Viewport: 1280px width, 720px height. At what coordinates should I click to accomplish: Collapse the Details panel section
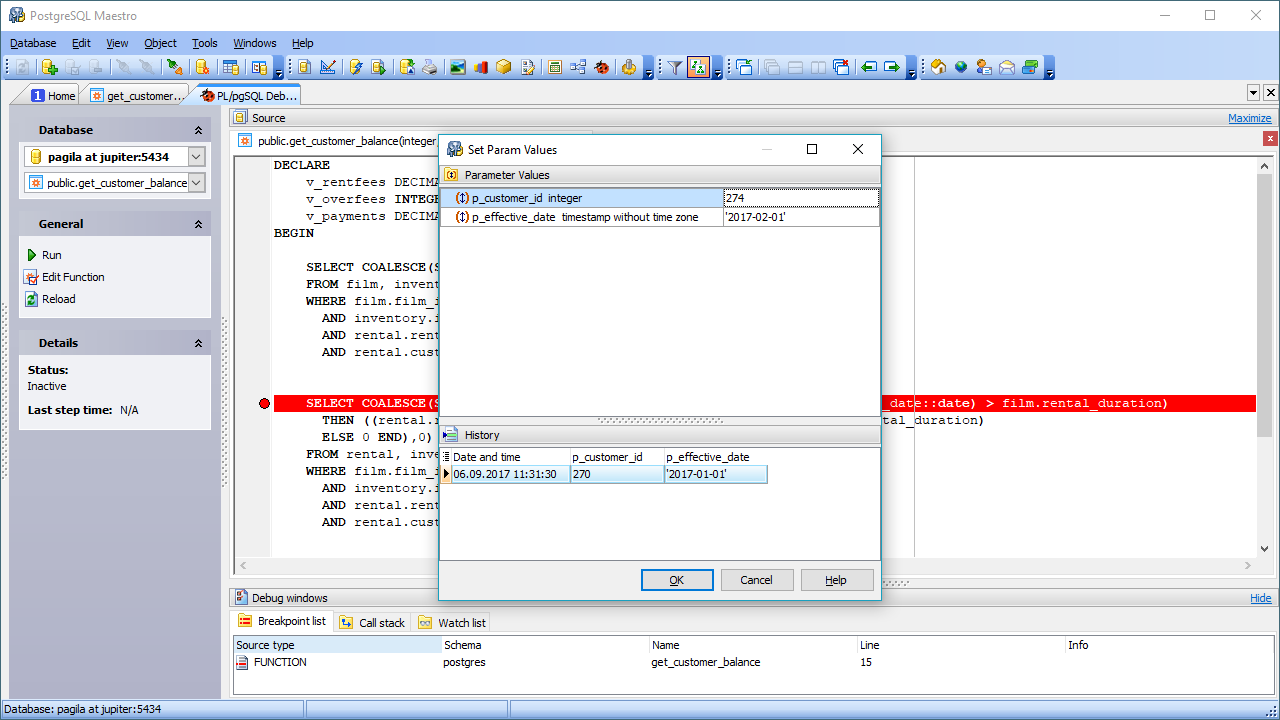pos(198,343)
